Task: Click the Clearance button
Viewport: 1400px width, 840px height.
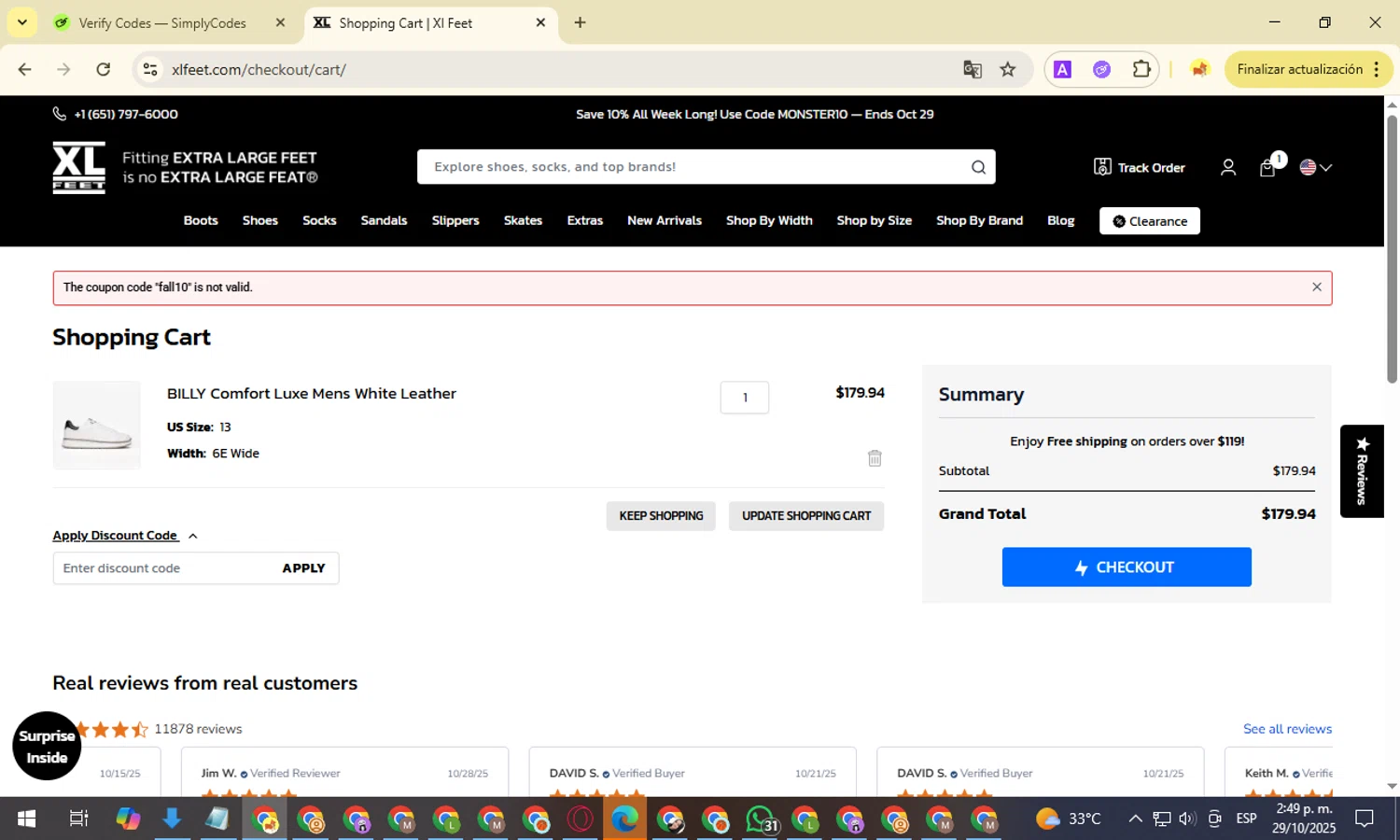Action: (x=1150, y=221)
